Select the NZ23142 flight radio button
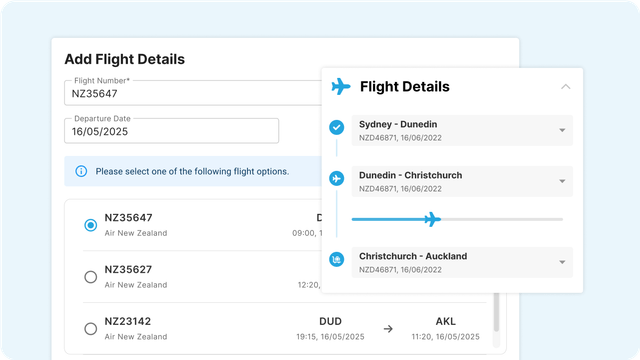640x360 pixels. (x=91, y=329)
